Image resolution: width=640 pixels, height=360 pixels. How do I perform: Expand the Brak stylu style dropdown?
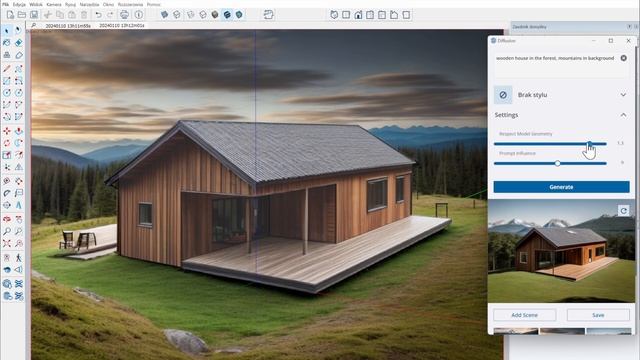point(623,95)
